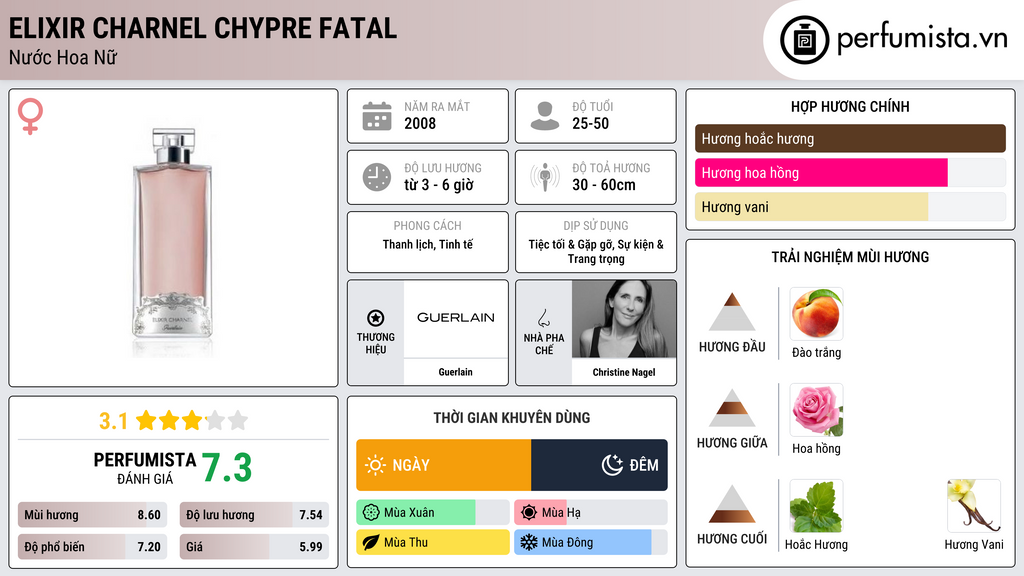Click the star badge icon above Thương hiệu

[x=376, y=318]
